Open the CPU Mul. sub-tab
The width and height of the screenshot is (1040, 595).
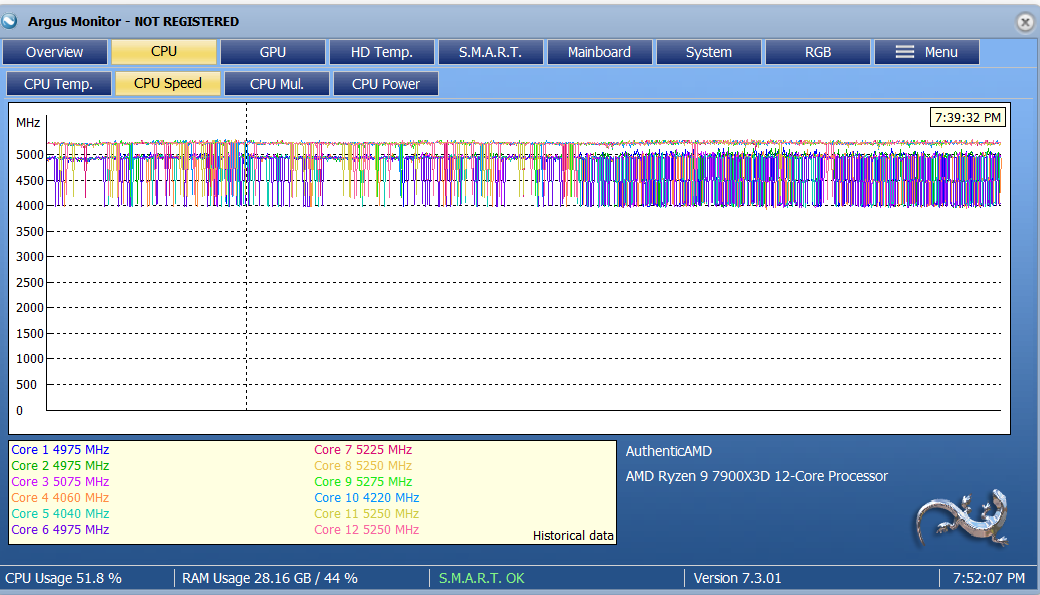277,84
